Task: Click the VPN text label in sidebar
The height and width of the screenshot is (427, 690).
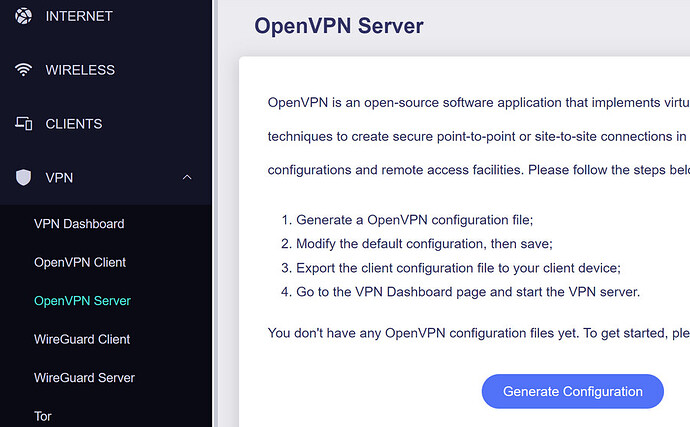Action: pos(59,178)
